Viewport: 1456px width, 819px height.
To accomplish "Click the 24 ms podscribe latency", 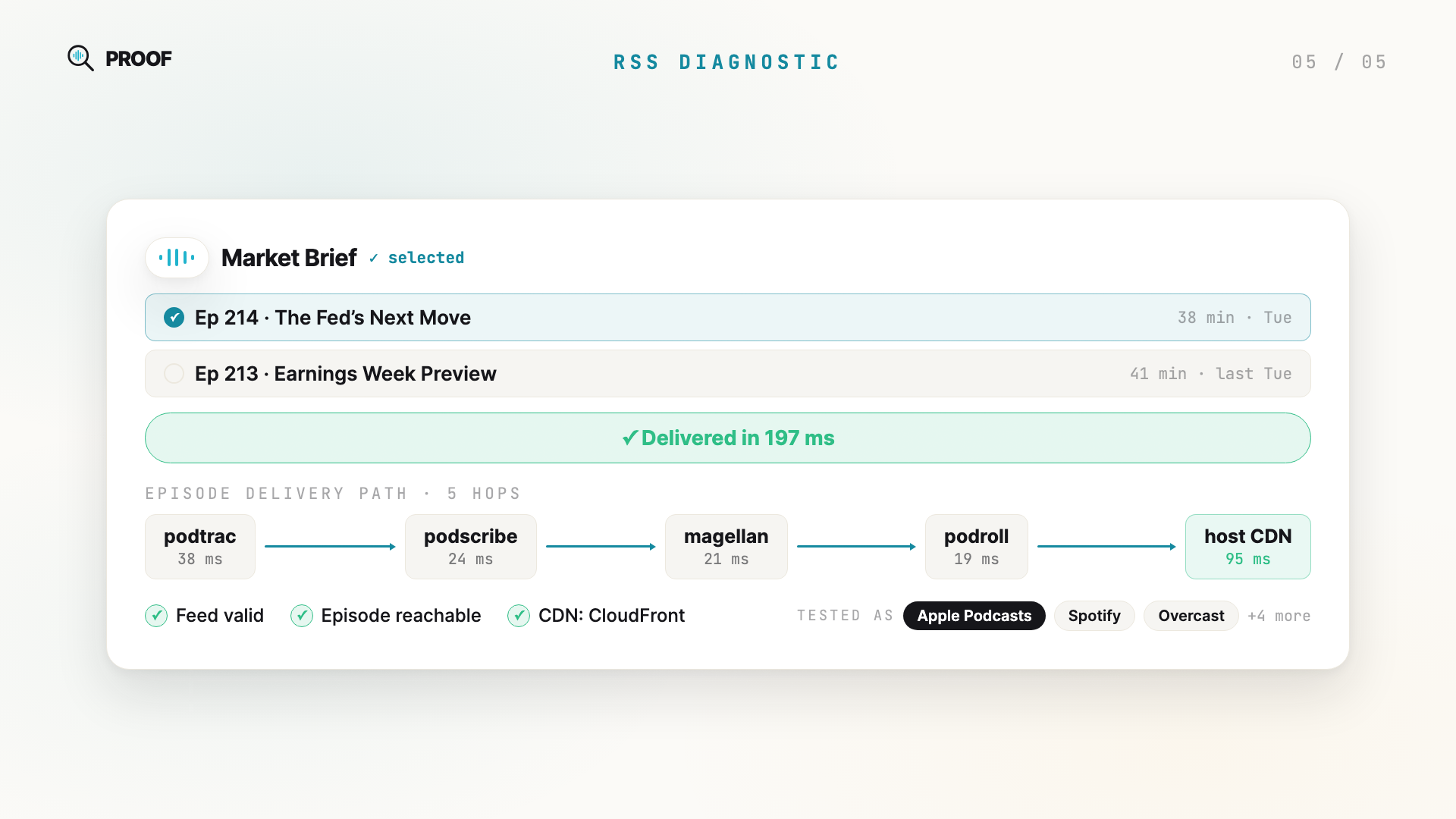I will click(x=471, y=559).
